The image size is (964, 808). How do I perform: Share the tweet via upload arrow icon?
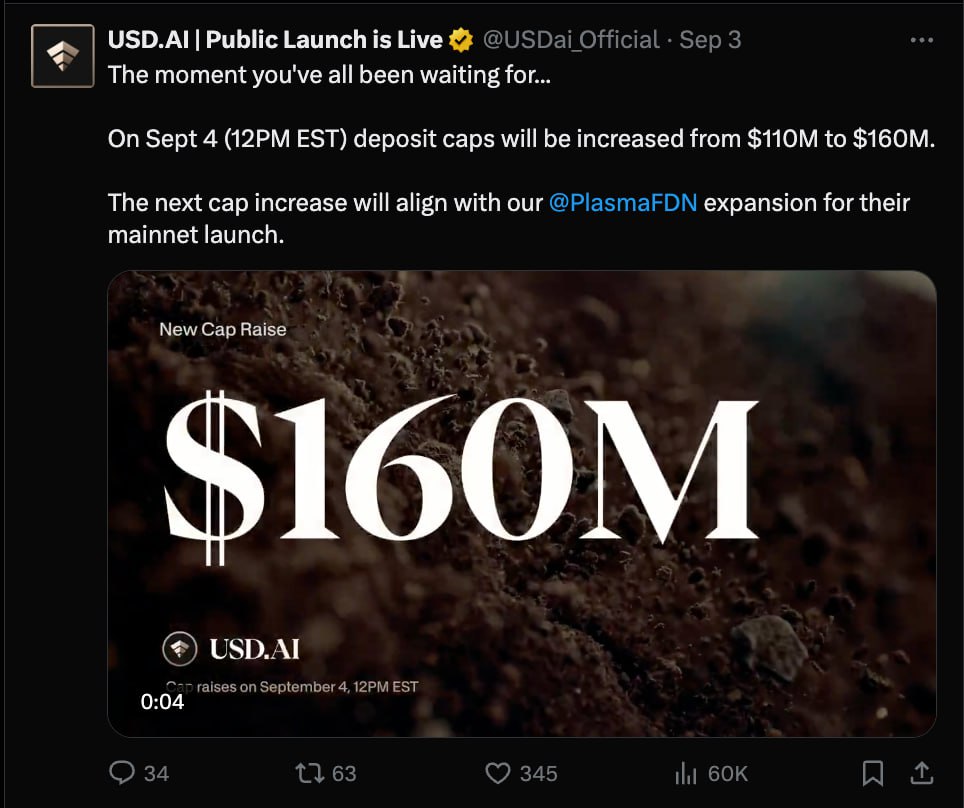tap(922, 773)
